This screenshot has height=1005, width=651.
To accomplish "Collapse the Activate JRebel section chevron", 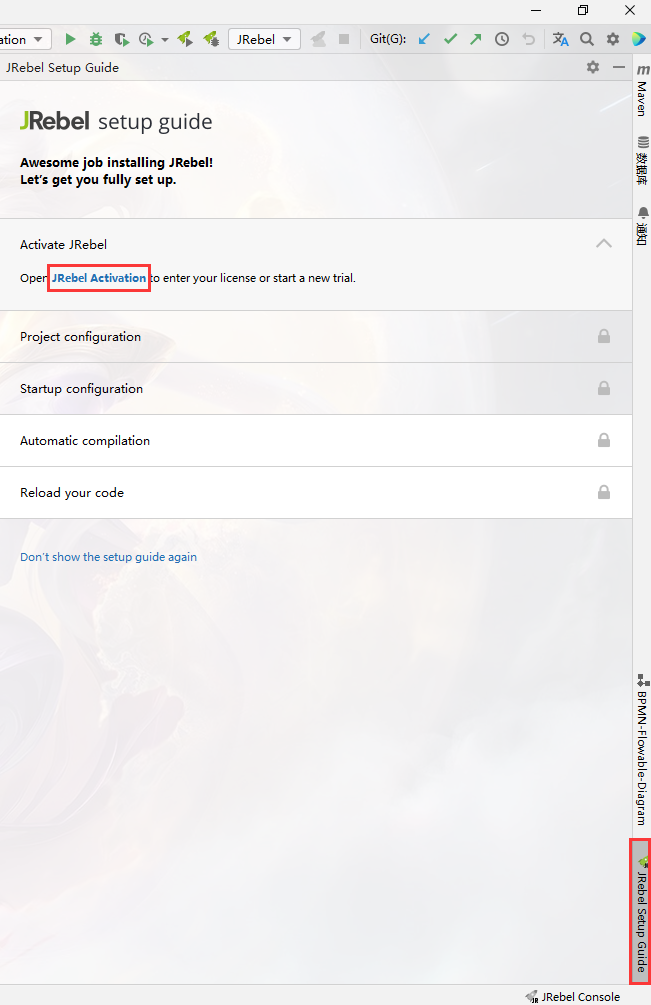I will coord(604,244).
